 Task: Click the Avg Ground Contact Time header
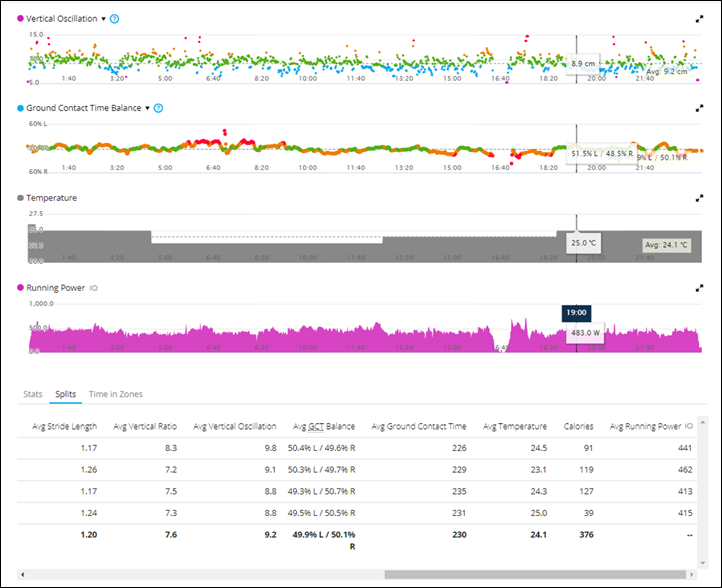tap(419, 426)
